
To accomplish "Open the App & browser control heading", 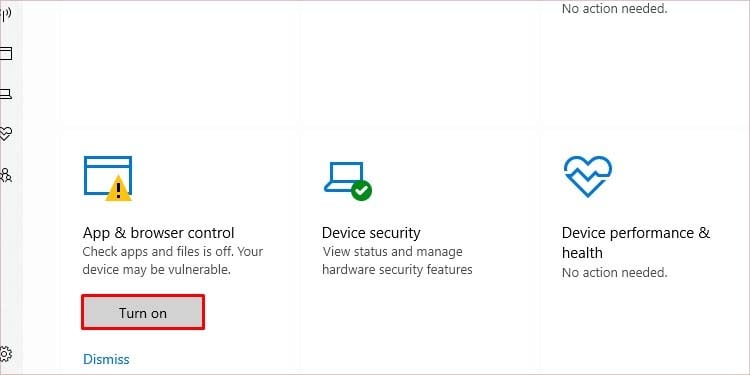I will 158,233.
